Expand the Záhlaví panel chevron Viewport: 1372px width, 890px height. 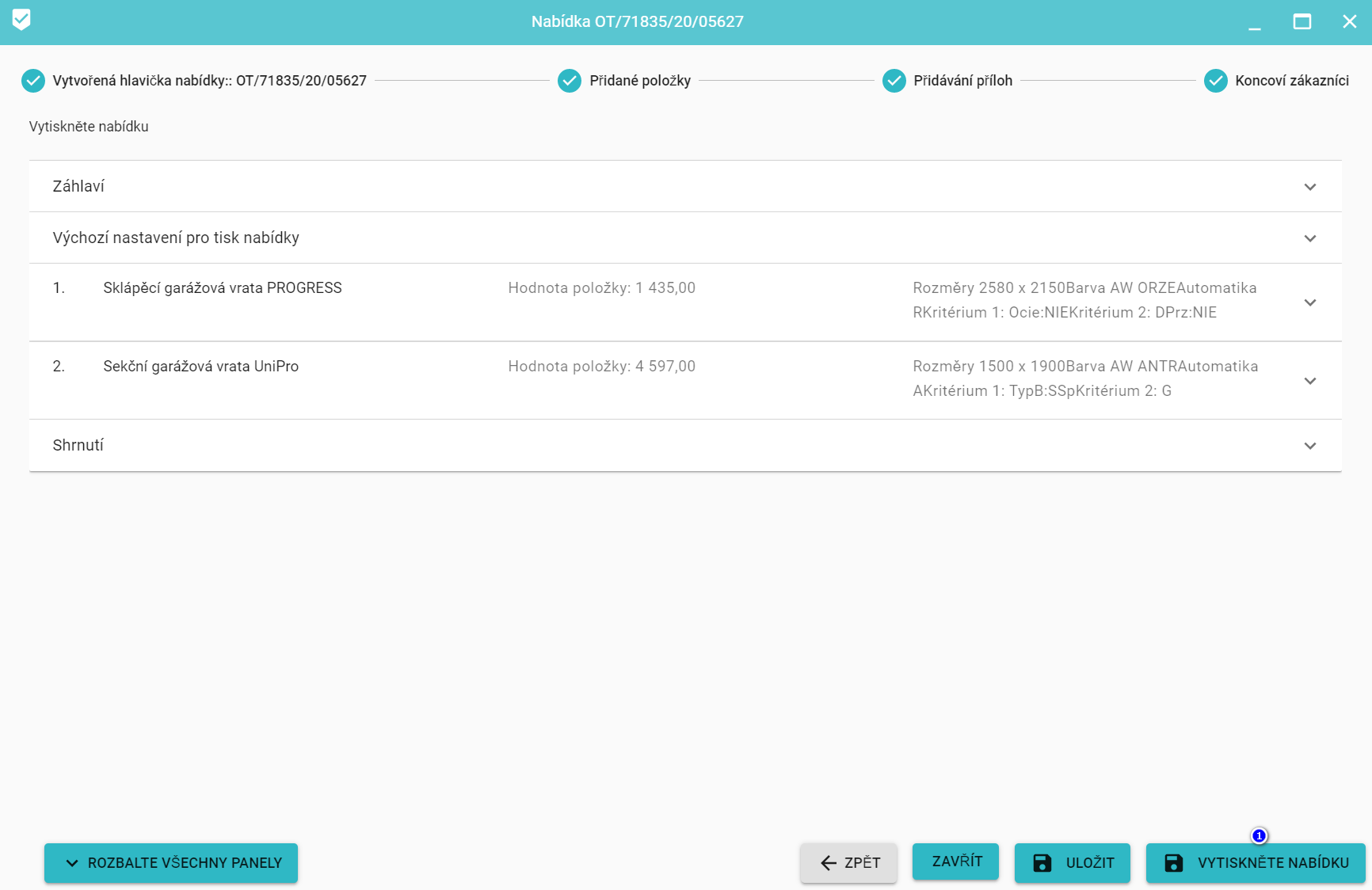point(1310,187)
